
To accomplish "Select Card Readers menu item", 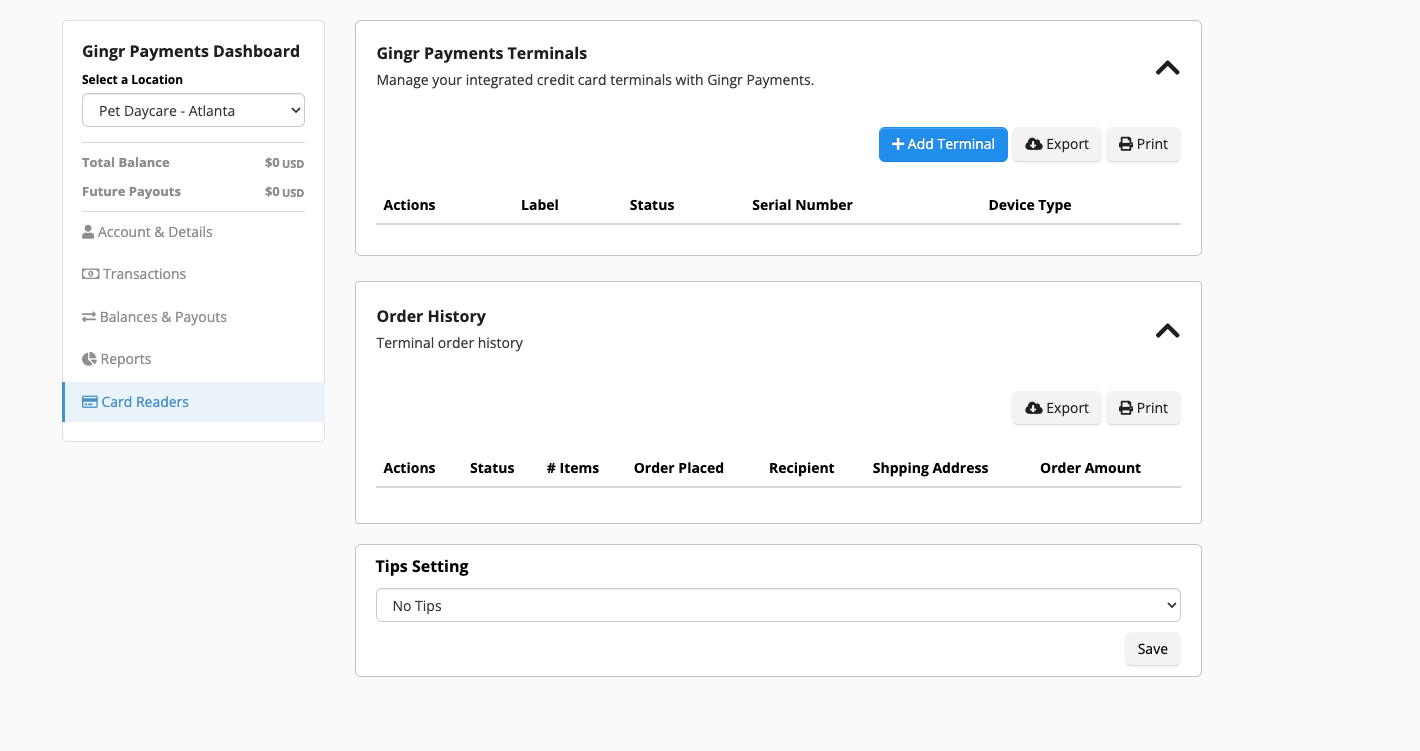I will pyautogui.click(x=193, y=402).
